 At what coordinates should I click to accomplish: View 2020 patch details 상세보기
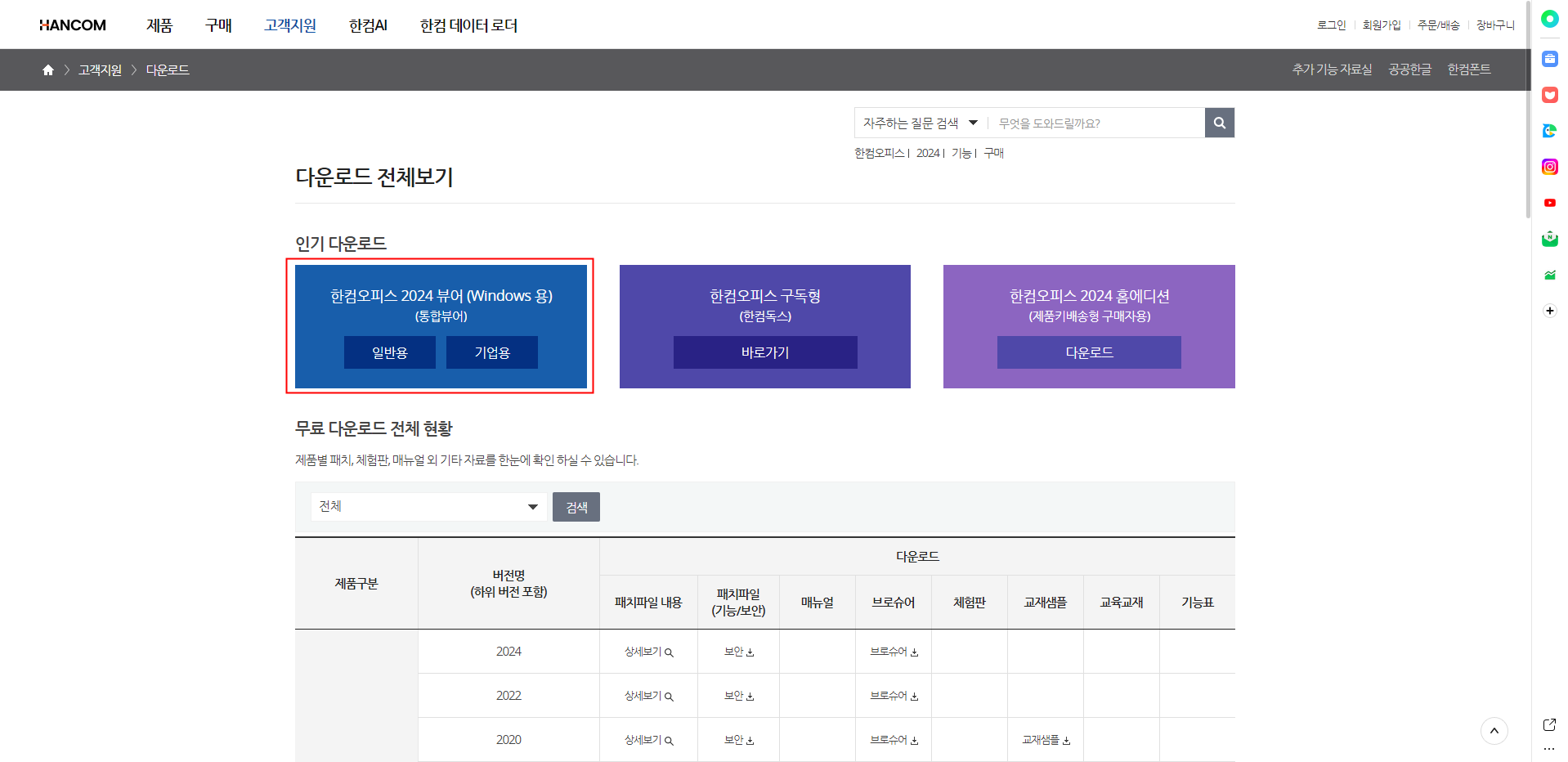pyautogui.click(x=648, y=740)
